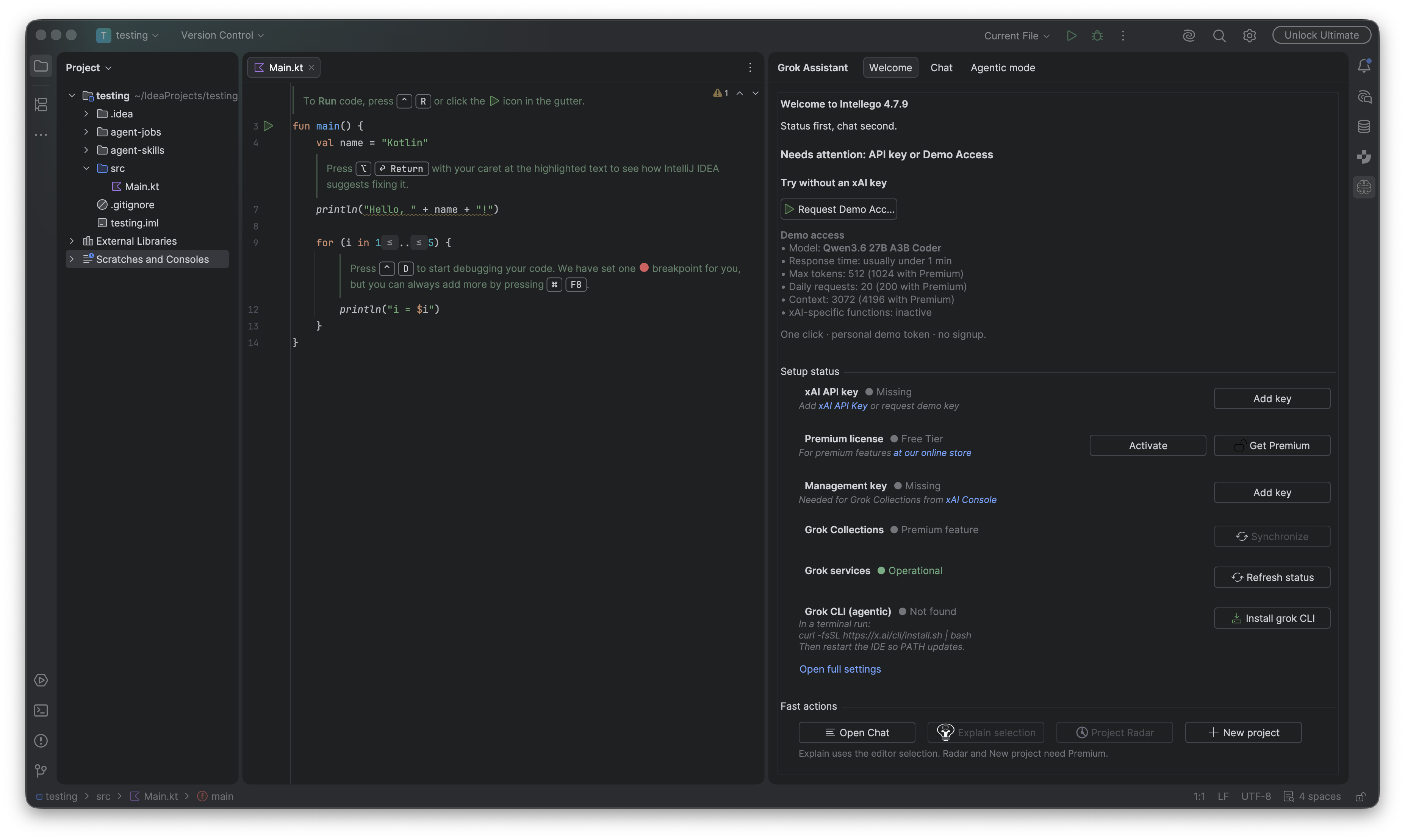Expand the agent-jobs folder
Screen dimensions: 1405x840
pos(86,132)
